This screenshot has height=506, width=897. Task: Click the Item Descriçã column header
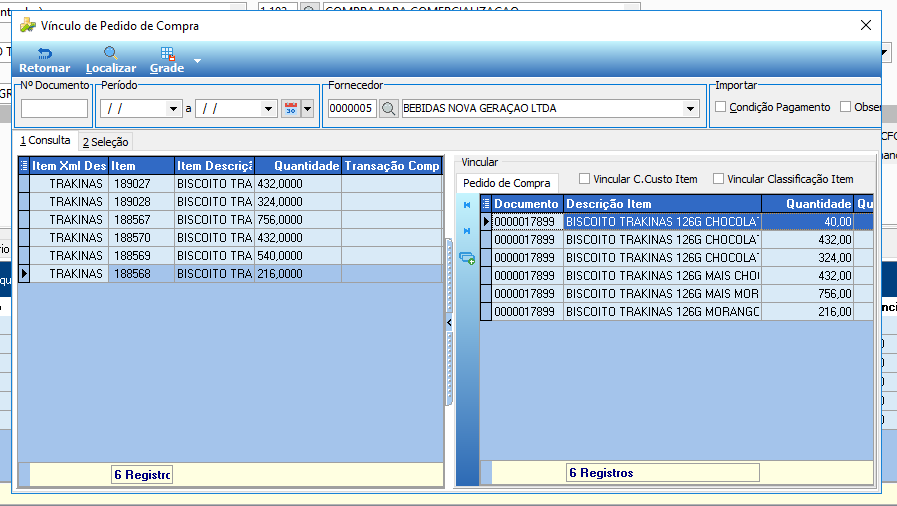tap(215, 166)
